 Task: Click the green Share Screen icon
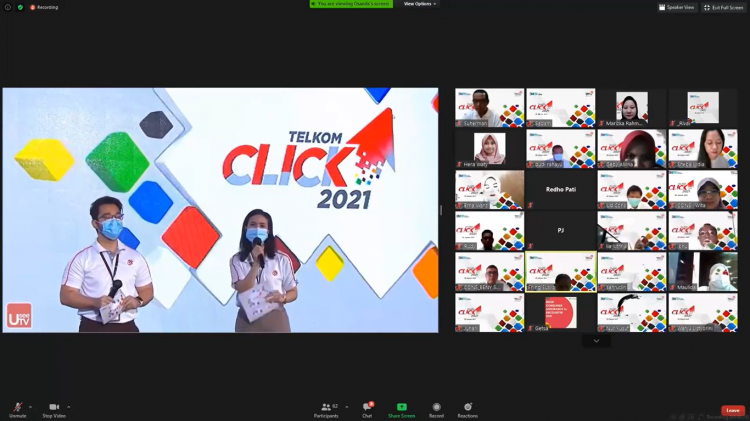tap(401, 407)
